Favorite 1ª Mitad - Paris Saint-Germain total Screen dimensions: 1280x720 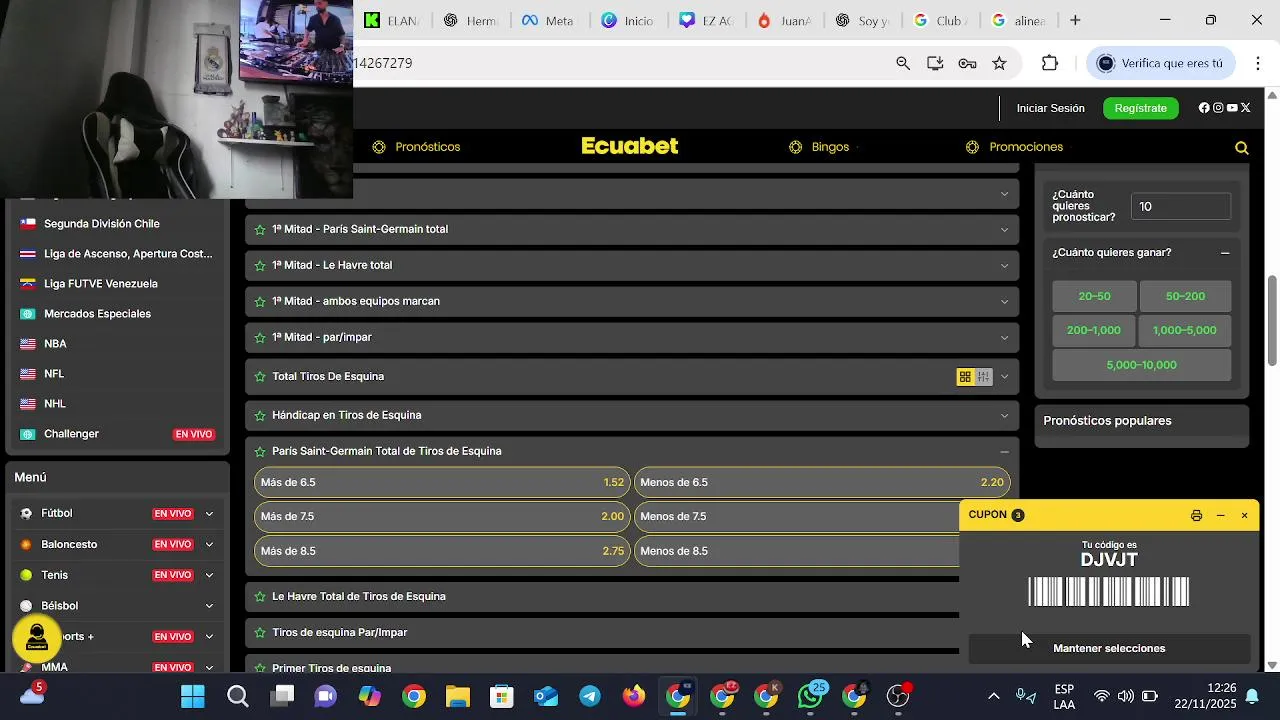[x=260, y=230]
